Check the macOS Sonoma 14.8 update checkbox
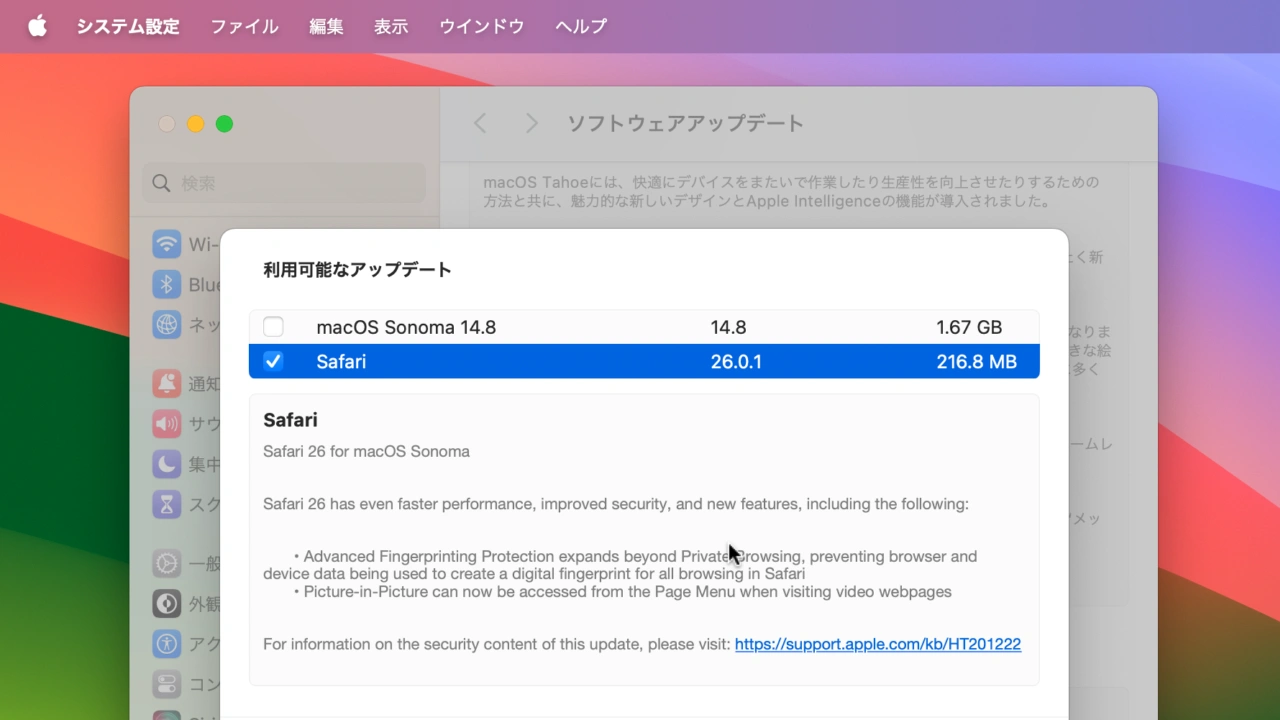 point(273,326)
